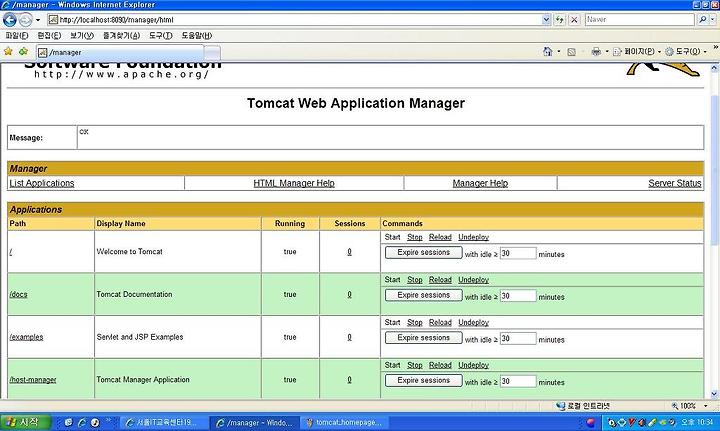Click the Naver search box
Screen dimensions: 720x431
point(639,20)
